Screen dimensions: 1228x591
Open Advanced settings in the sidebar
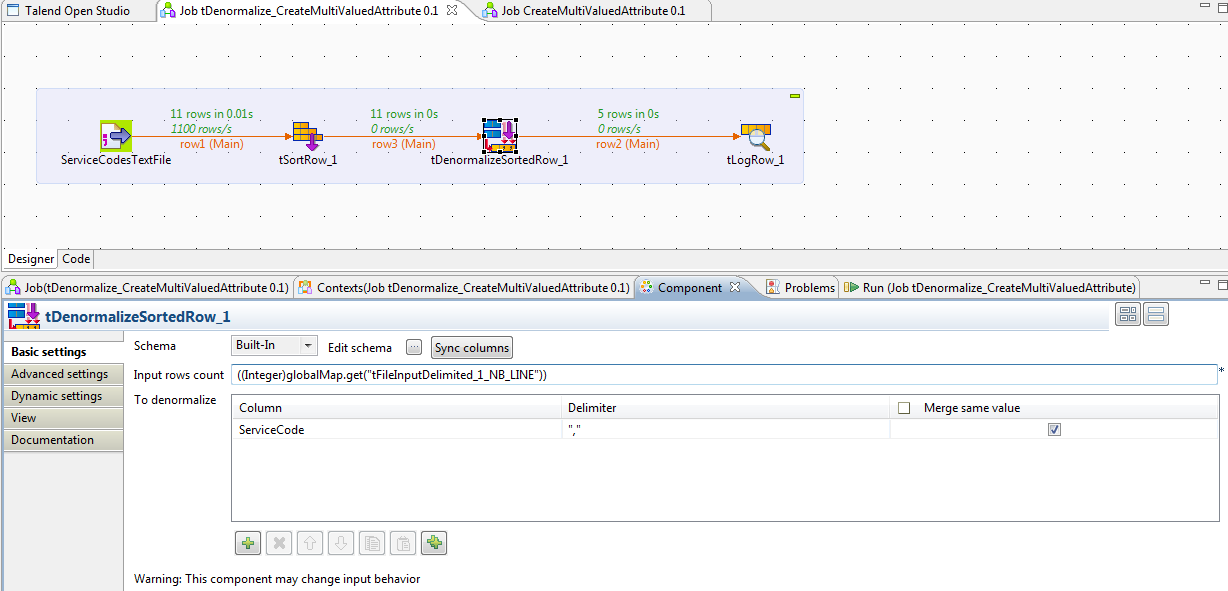tap(61, 374)
